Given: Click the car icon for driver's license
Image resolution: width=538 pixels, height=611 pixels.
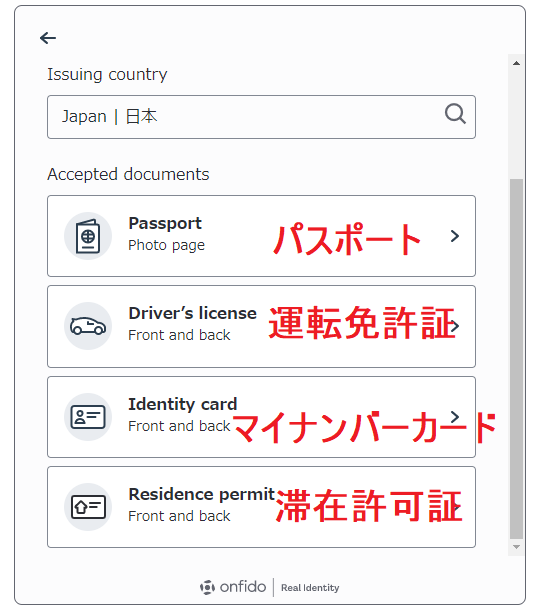Looking at the screenshot, I should (x=88, y=326).
